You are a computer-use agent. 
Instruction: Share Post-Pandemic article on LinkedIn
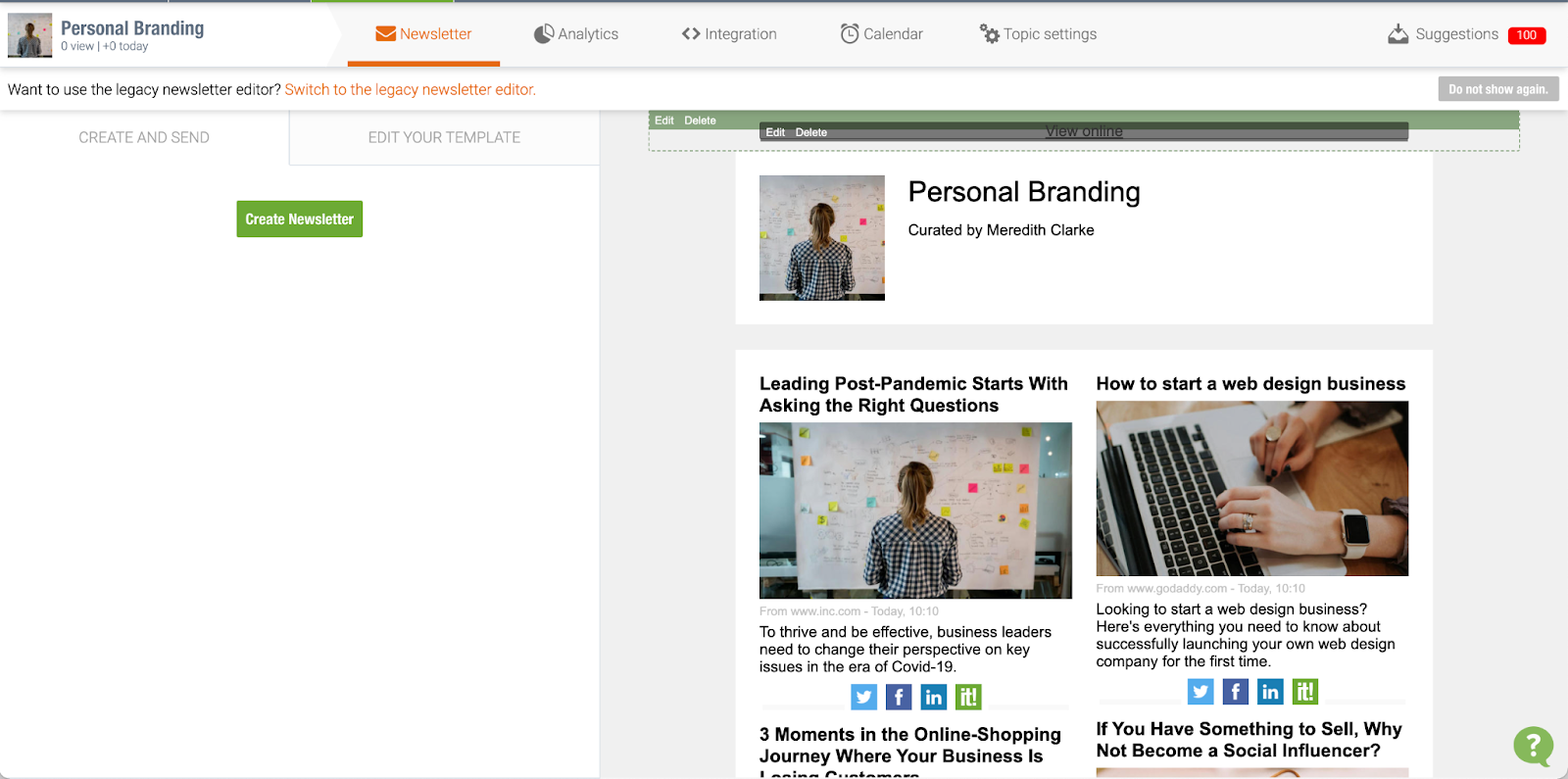pos(934,697)
